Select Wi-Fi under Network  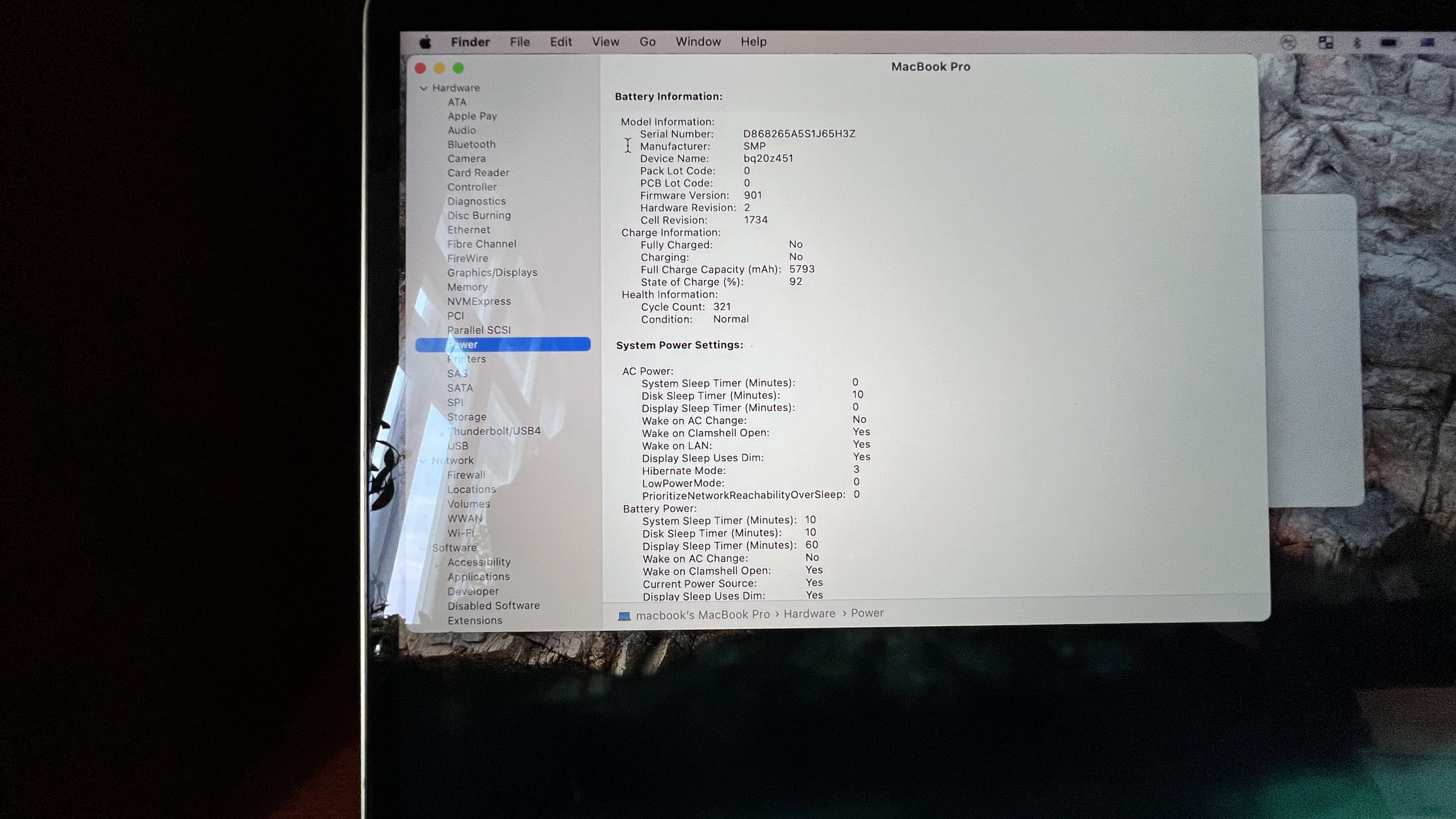(x=461, y=532)
